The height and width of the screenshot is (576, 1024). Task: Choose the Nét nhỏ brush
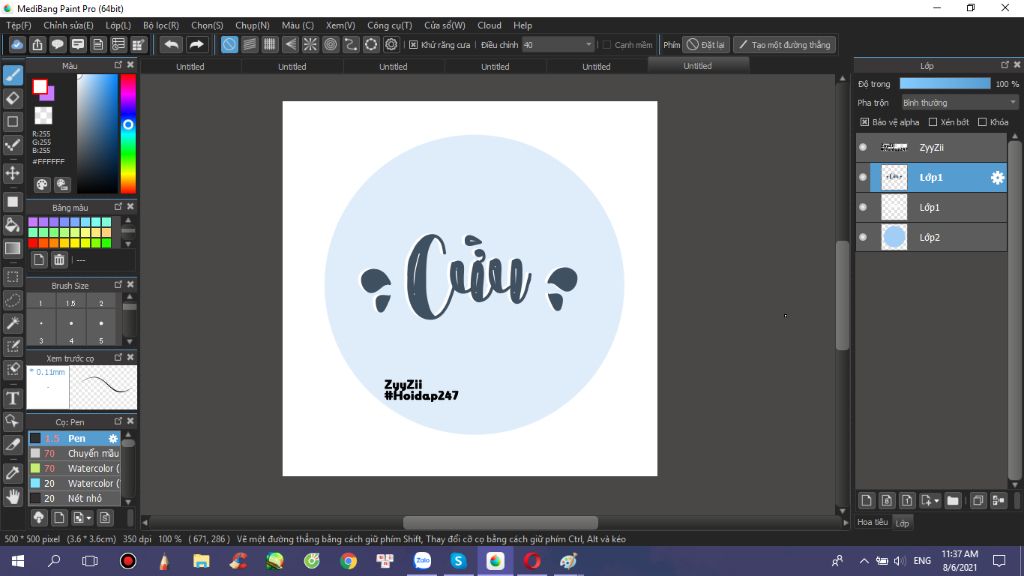tap(74, 498)
